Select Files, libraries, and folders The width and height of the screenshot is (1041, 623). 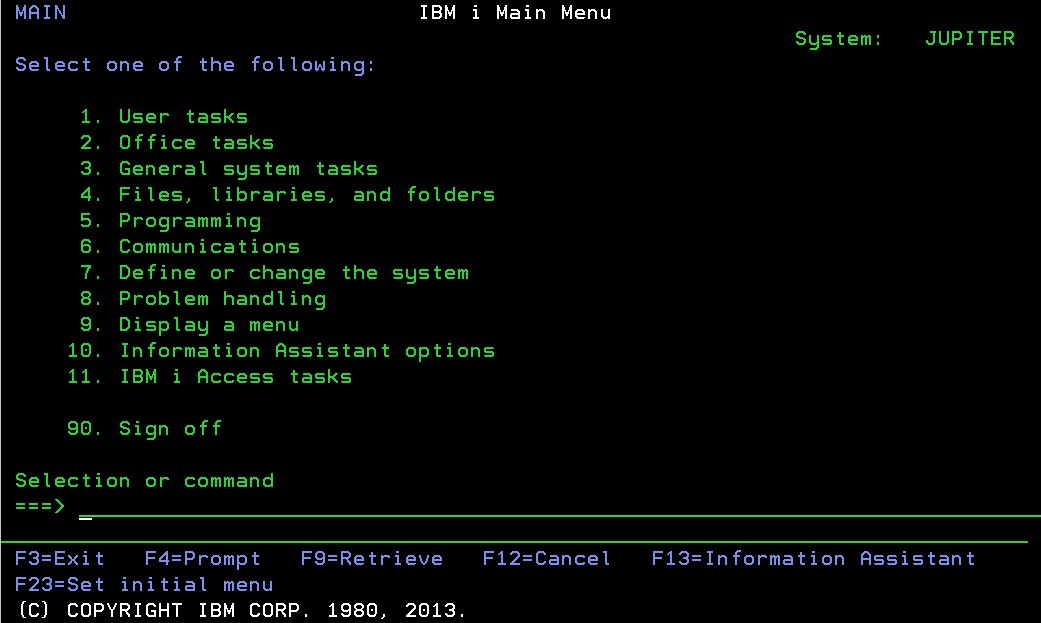pyautogui.click(x=306, y=195)
